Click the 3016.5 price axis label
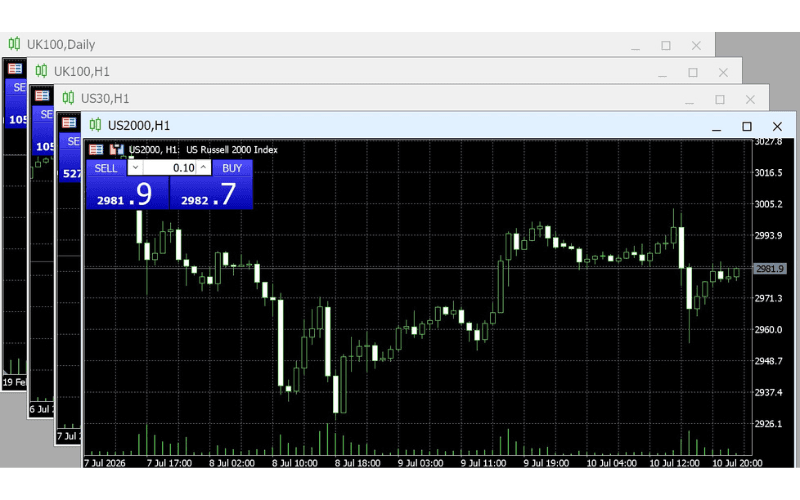 (768, 173)
